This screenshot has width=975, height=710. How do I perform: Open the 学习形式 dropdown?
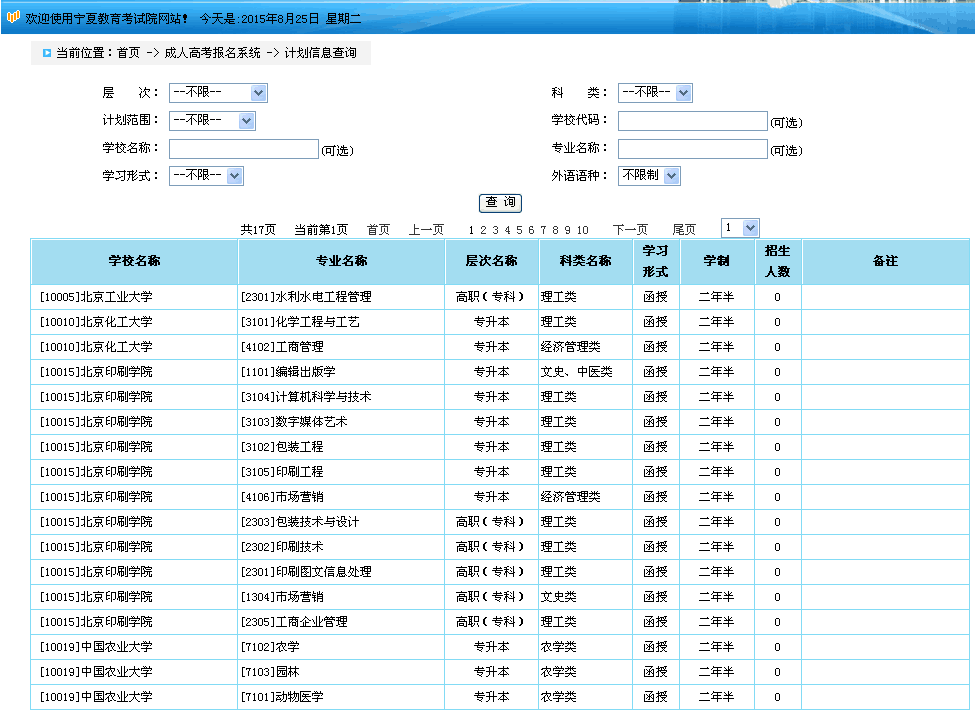click(x=206, y=175)
